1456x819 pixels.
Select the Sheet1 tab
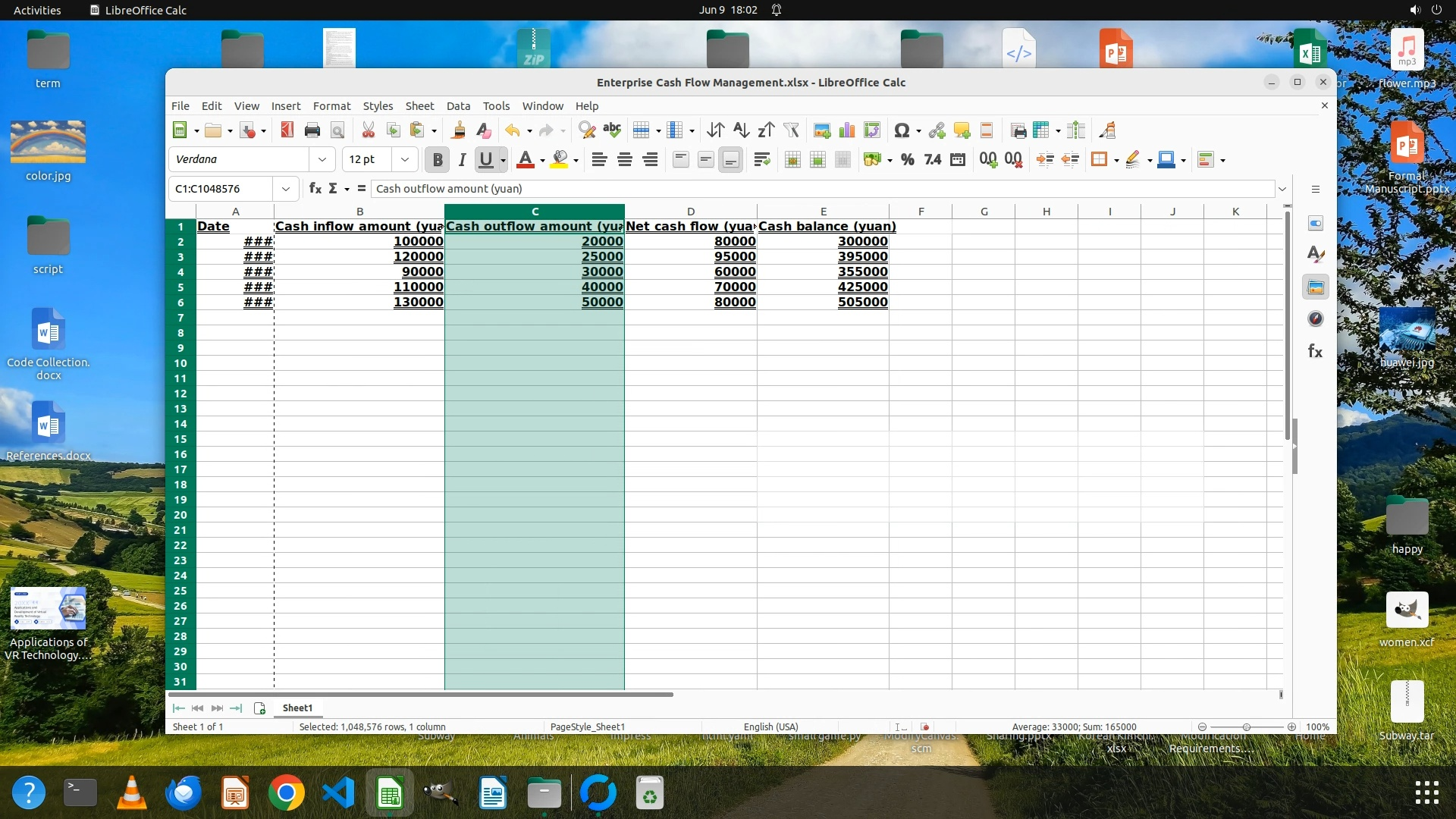(297, 708)
